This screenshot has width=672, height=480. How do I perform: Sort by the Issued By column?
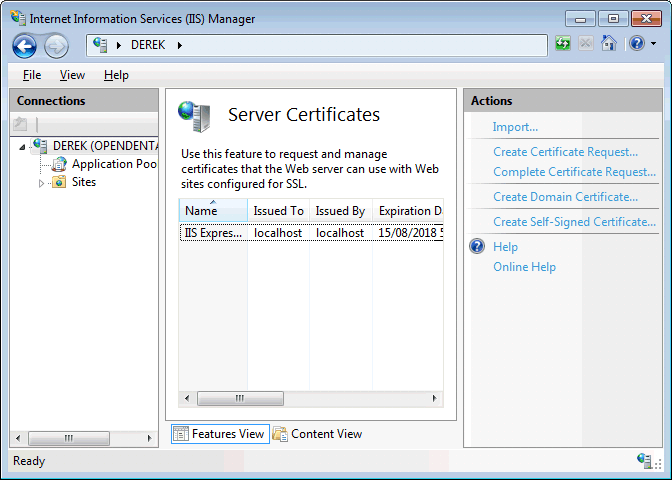click(x=341, y=210)
